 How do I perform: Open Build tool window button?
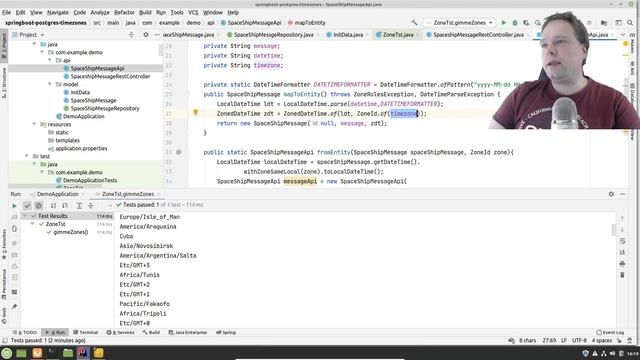(151, 333)
